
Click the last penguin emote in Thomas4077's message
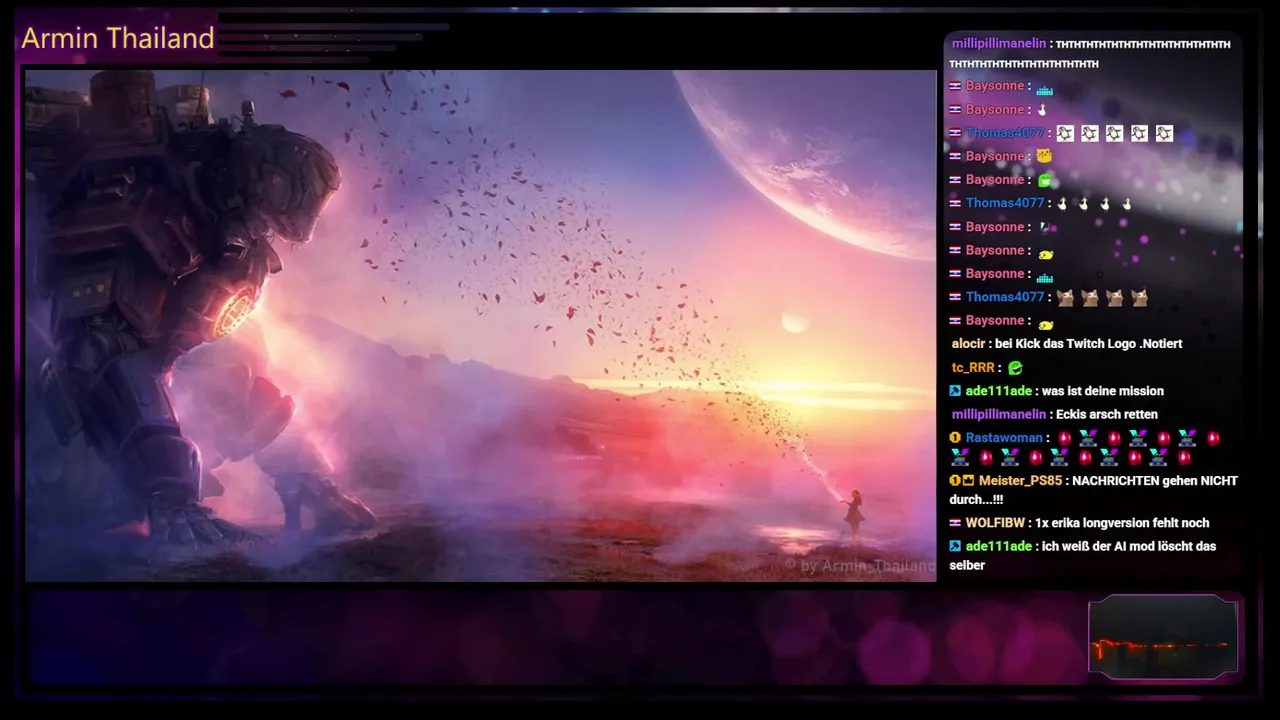coord(1164,133)
